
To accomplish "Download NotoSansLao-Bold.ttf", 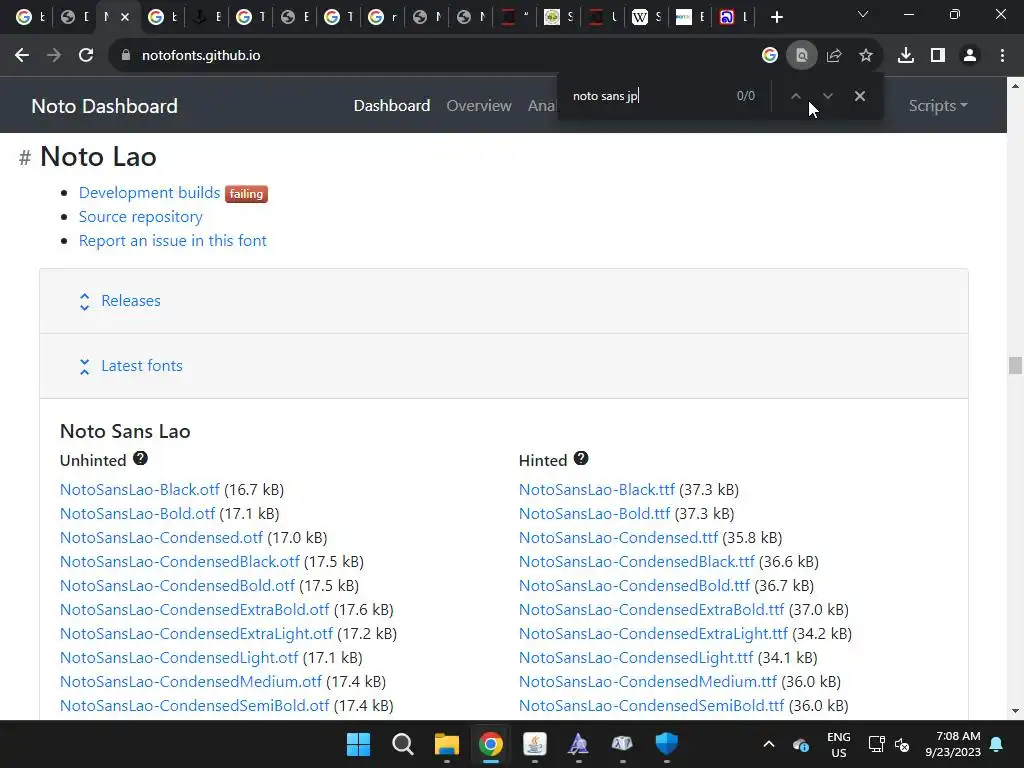I will coord(594,514).
